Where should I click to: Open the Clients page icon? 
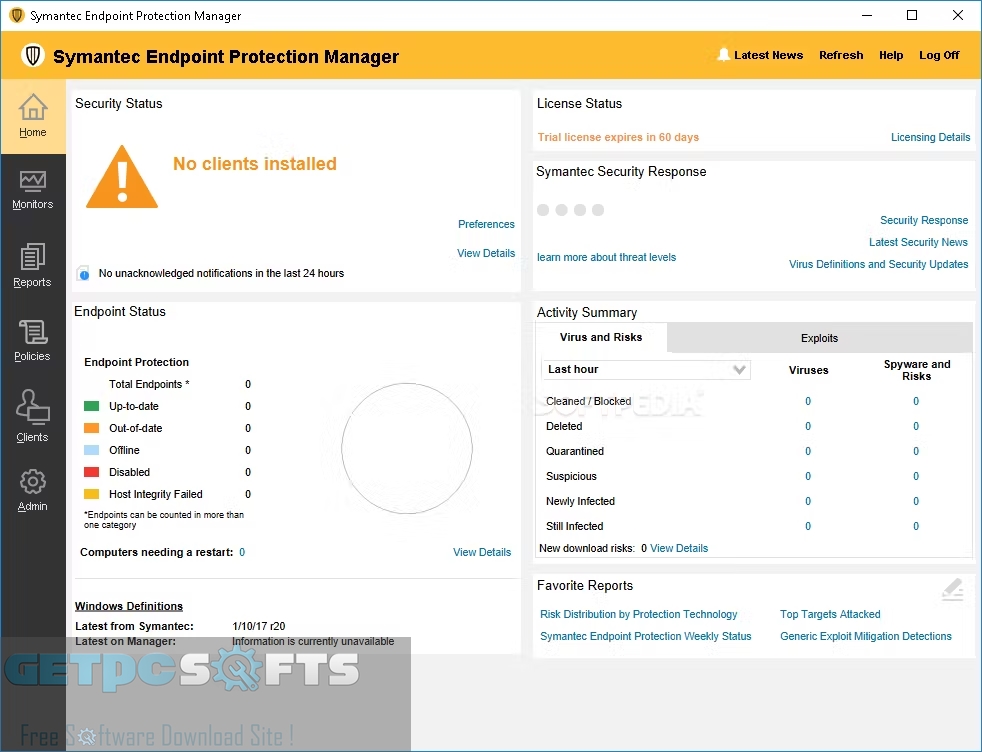pyautogui.click(x=33, y=408)
